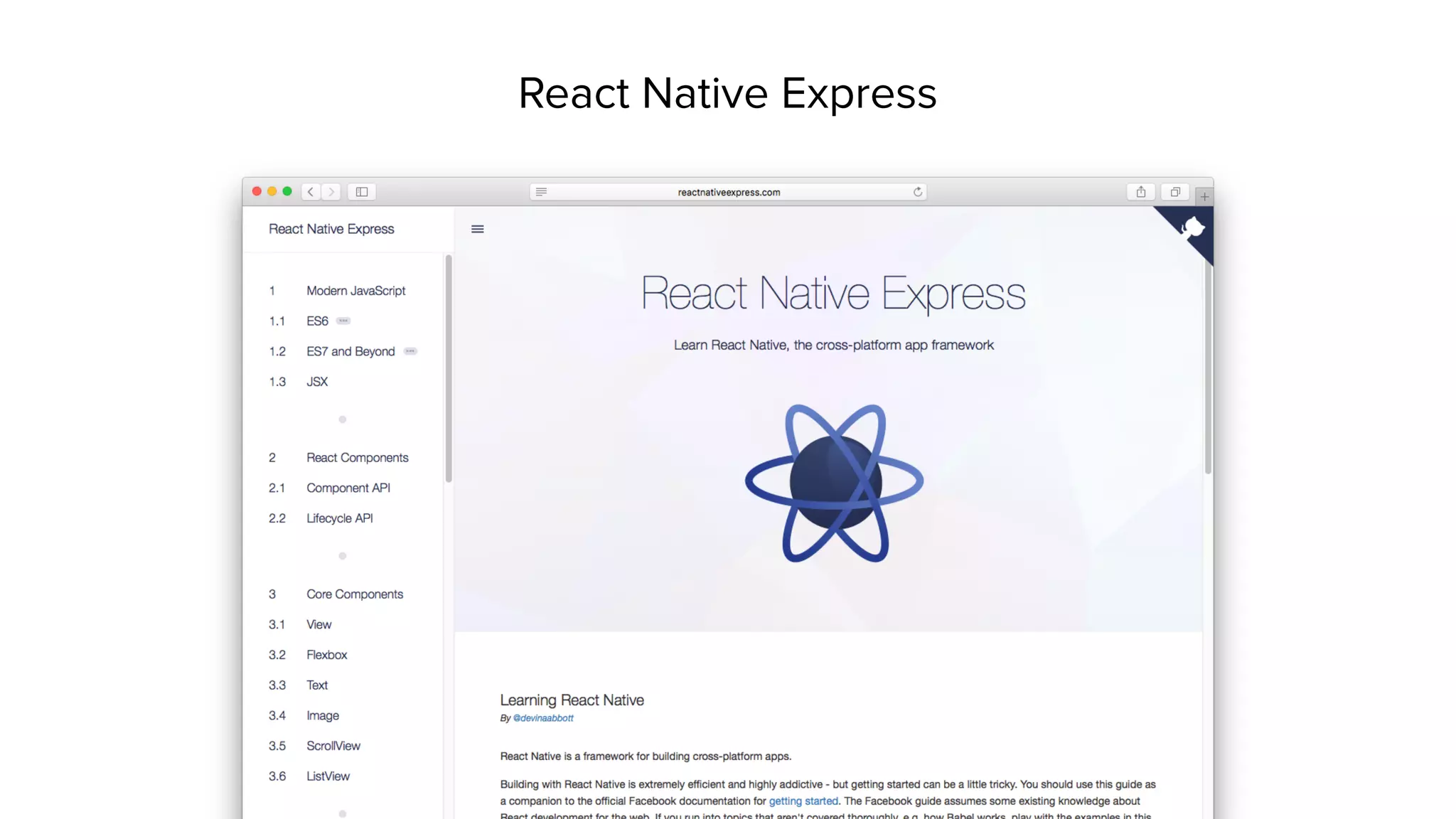
Task: Open Reader view icon in address bar
Action: click(x=541, y=192)
